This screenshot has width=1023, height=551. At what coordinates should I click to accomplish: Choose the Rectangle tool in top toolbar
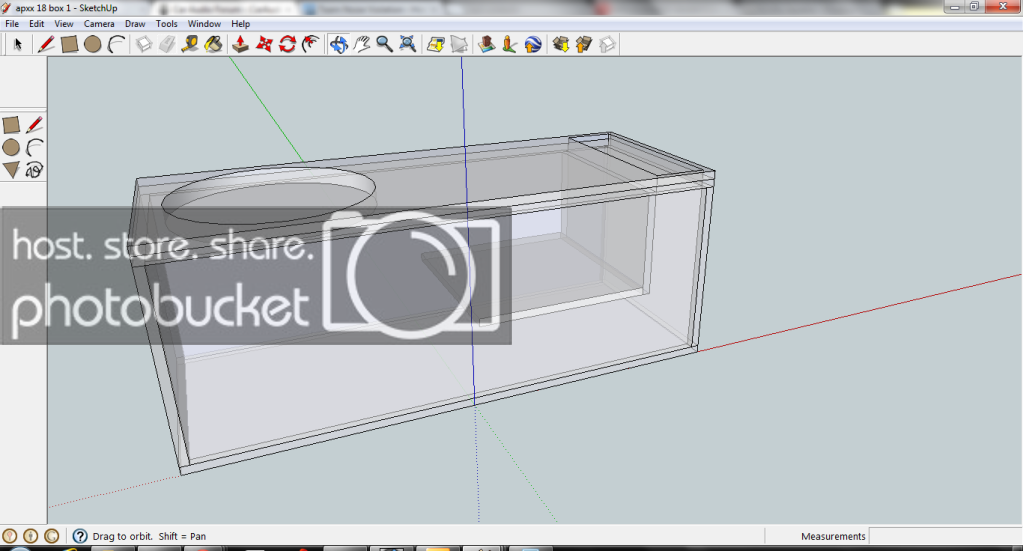(x=69, y=44)
